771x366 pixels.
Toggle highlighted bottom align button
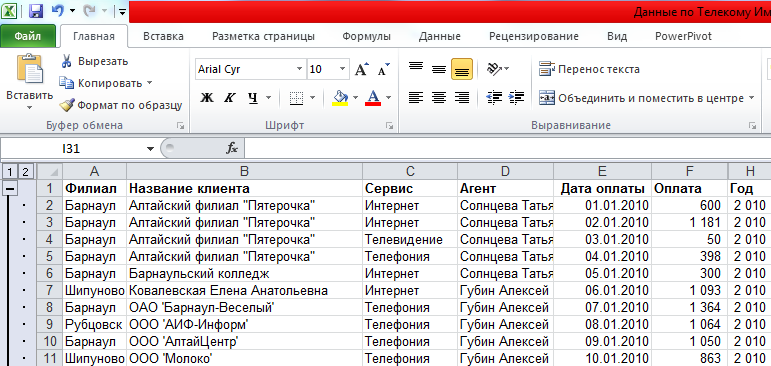point(462,69)
